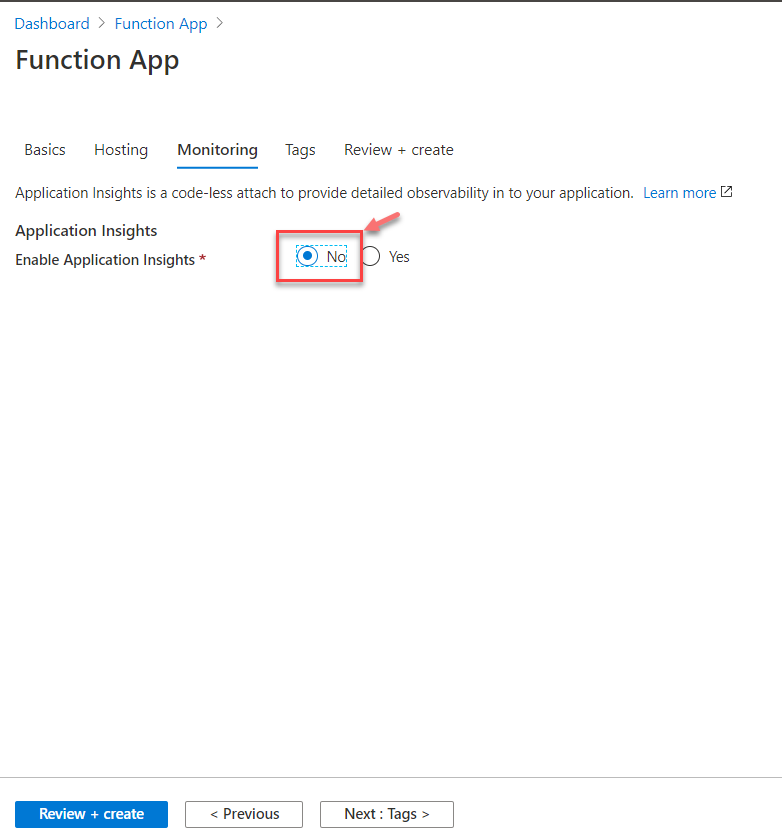782x840 pixels.
Task: Open the Review + create tab
Action: 398,150
